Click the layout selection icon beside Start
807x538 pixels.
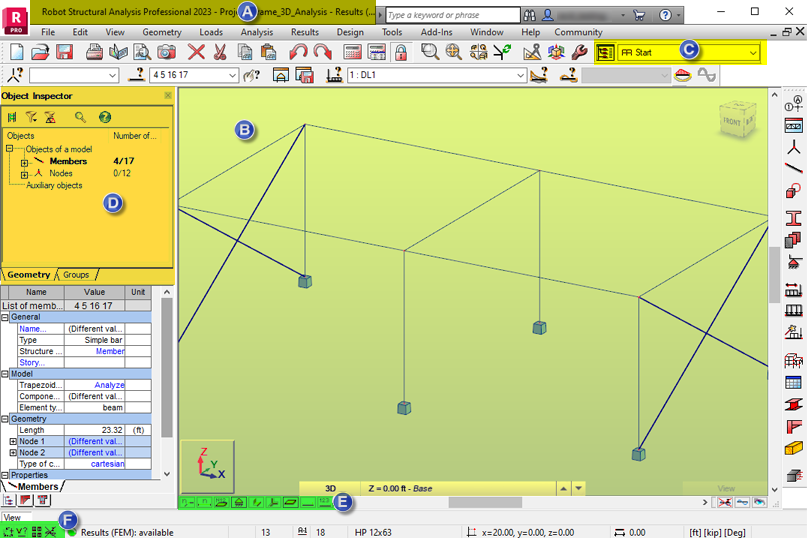tap(605, 53)
